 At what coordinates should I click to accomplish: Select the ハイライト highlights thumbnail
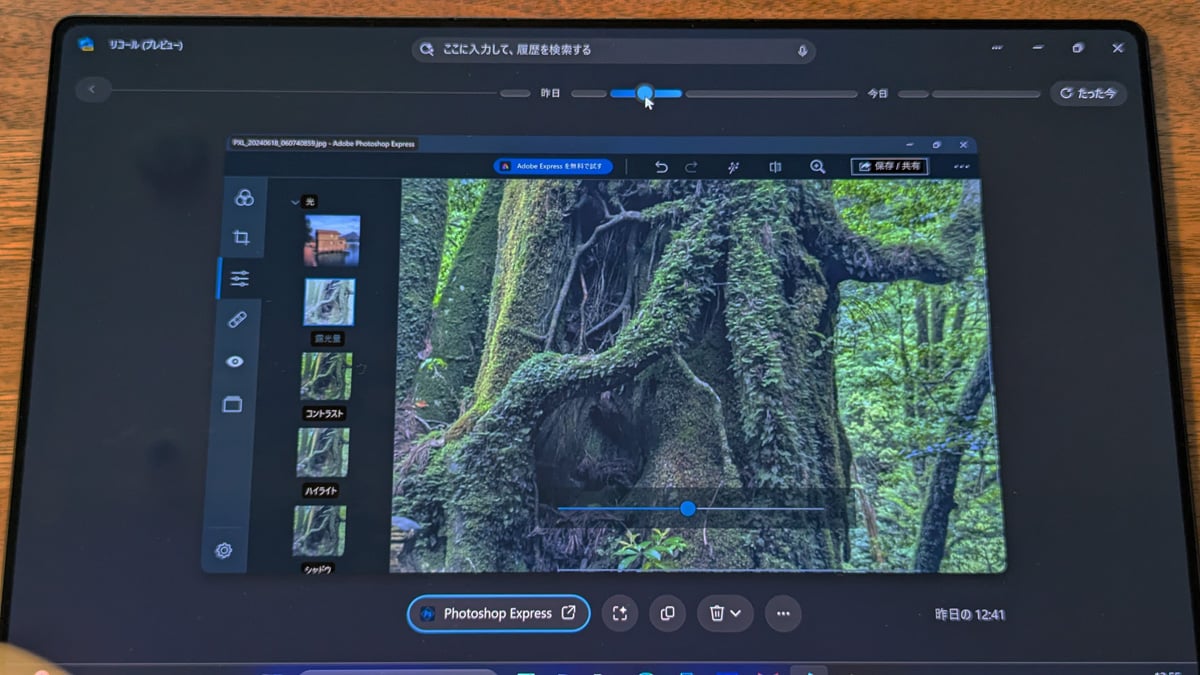coord(323,453)
